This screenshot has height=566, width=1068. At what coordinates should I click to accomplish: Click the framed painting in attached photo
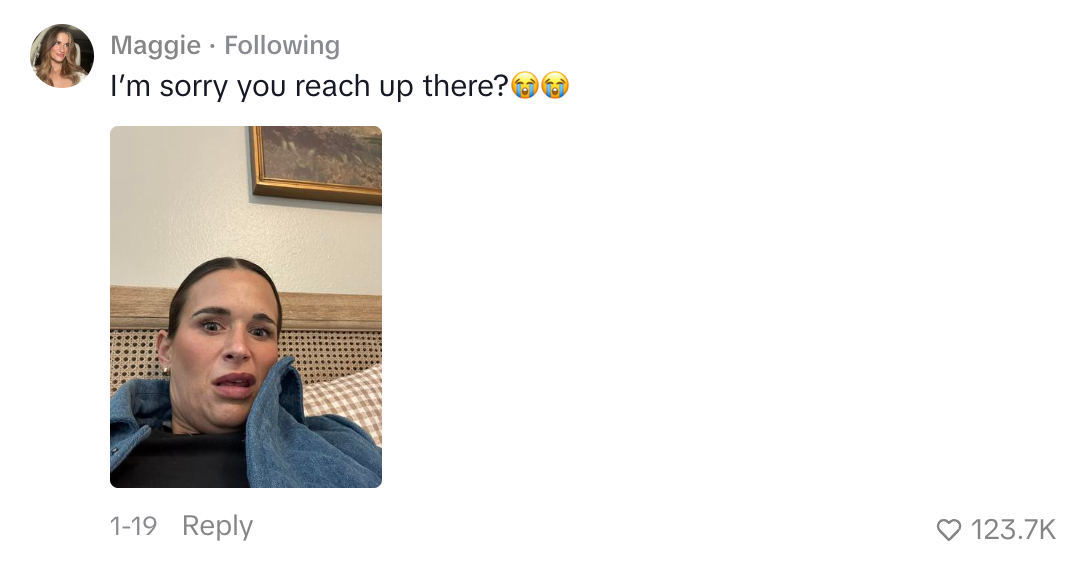(317, 163)
